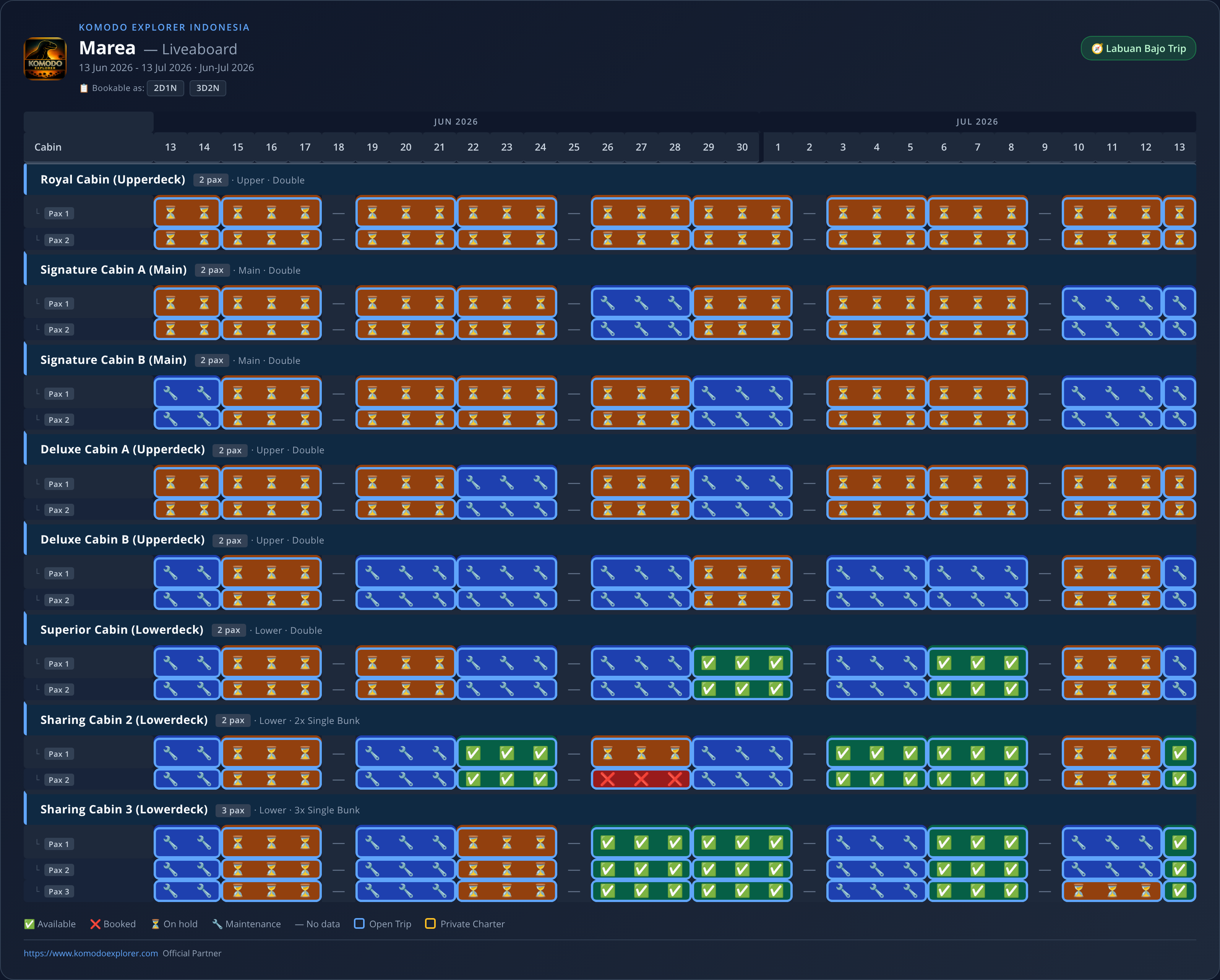This screenshot has width=1220, height=980.
Task: Click Sharing Cabin 2 Pax 1 available icon Jul 13
Action: 1179,753
